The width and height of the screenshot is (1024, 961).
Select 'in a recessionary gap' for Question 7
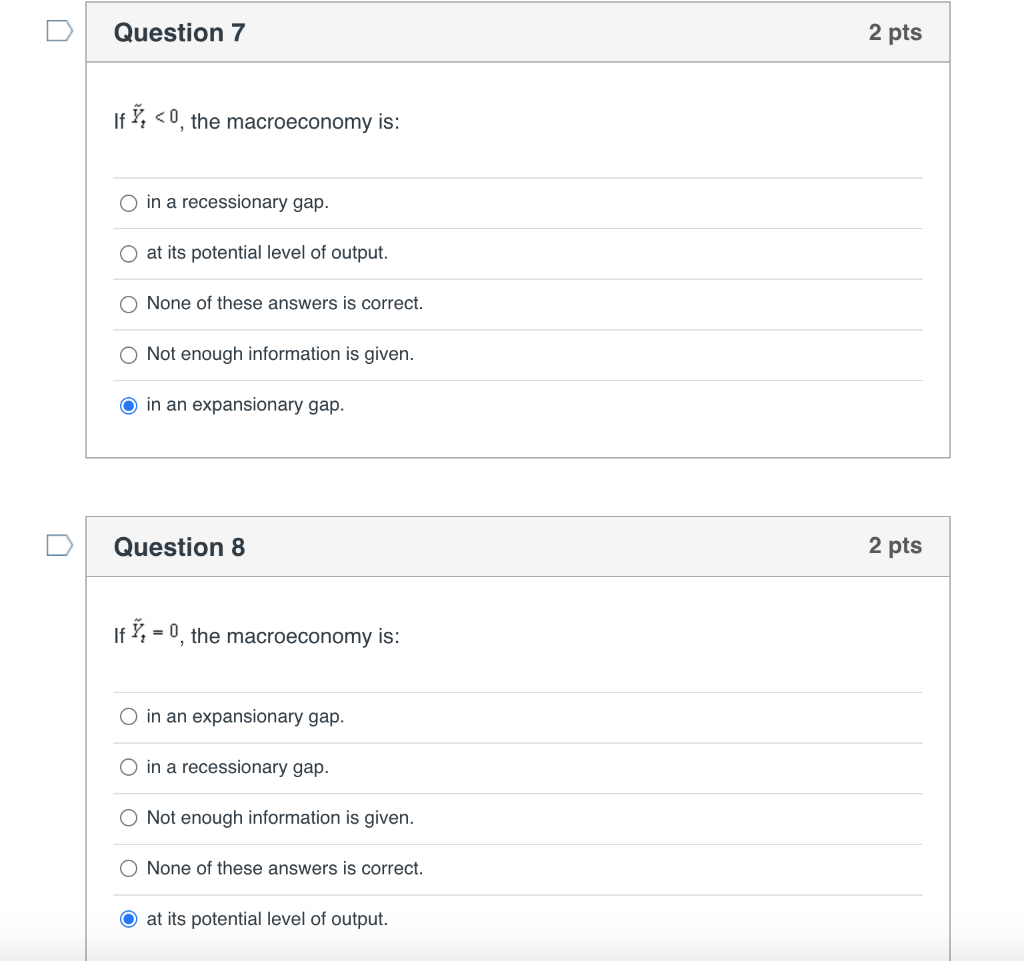tap(128, 203)
